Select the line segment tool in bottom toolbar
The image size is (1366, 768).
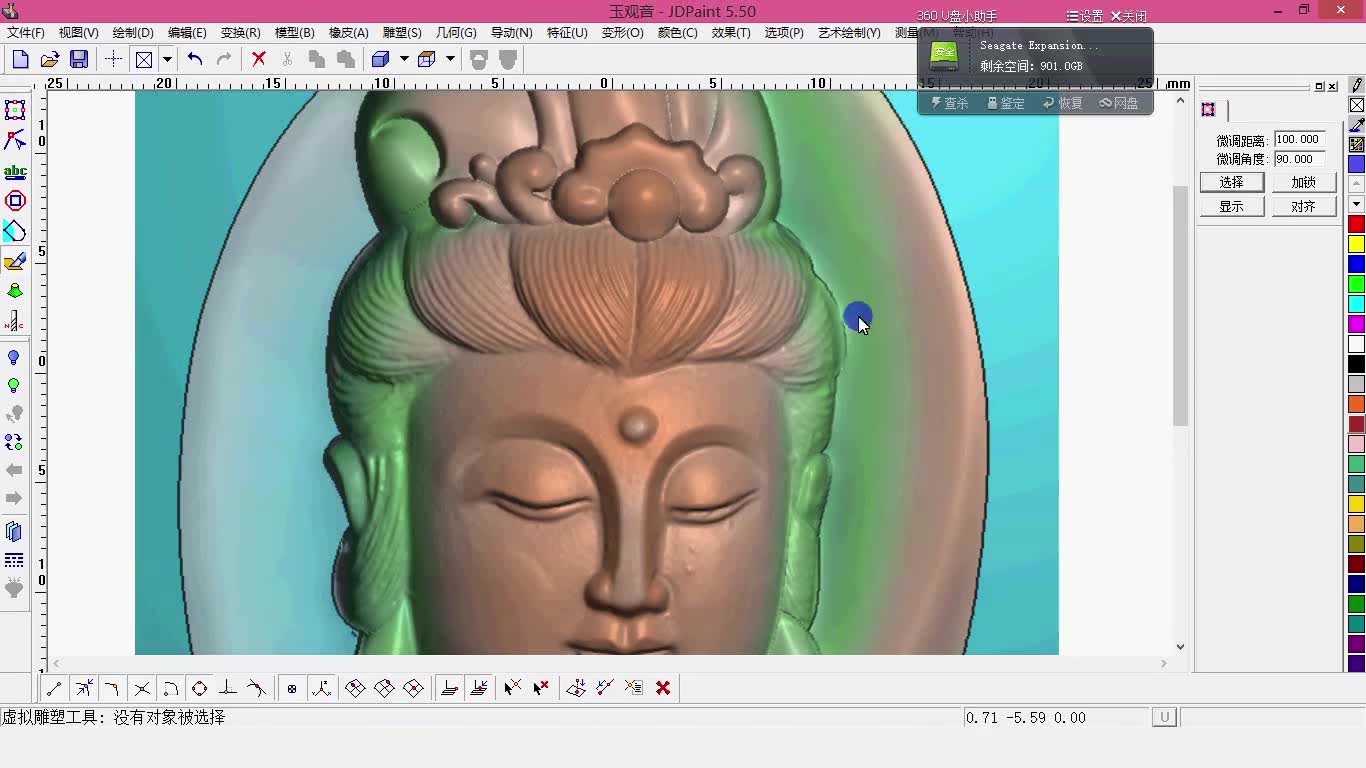pos(54,688)
